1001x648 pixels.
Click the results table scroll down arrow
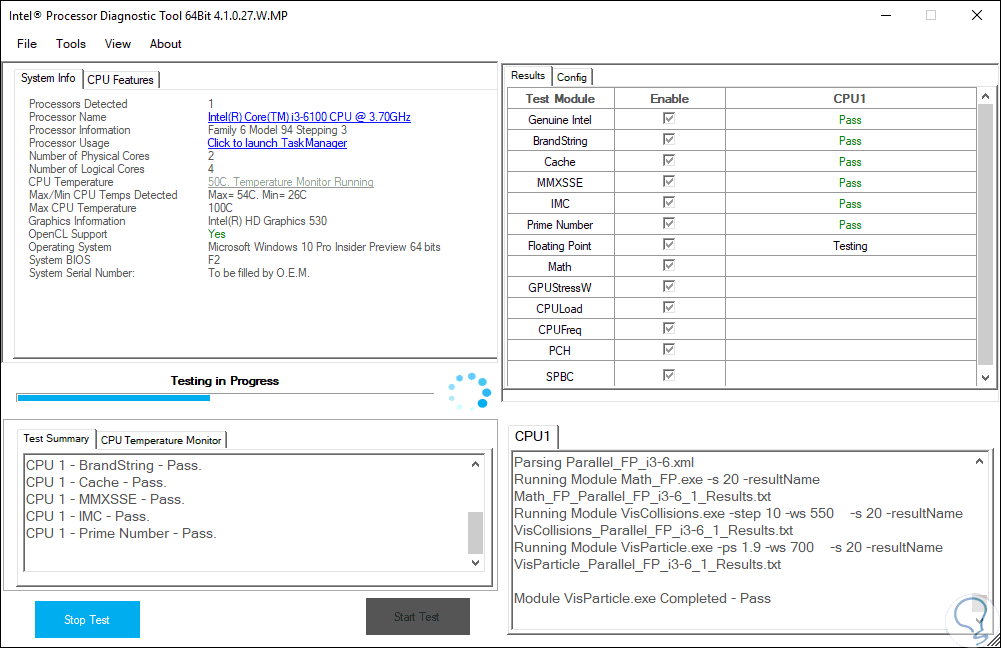click(986, 377)
